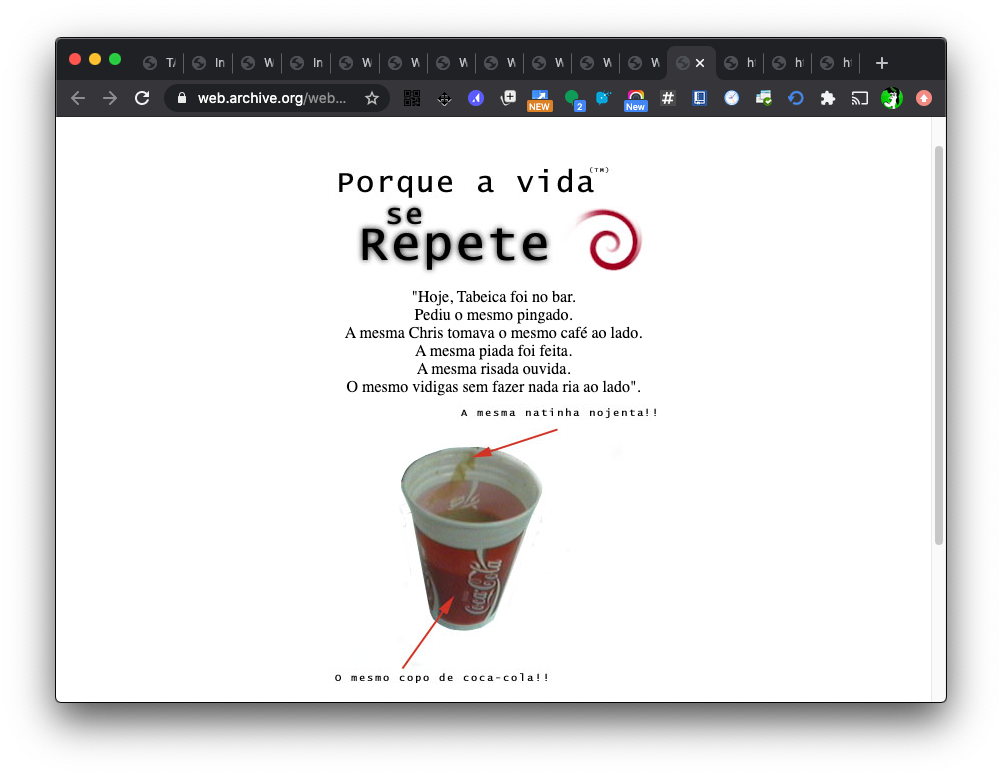
Task: Click the Coca-Cola cup image
Action: pyautogui.click(x=470, y=540)
